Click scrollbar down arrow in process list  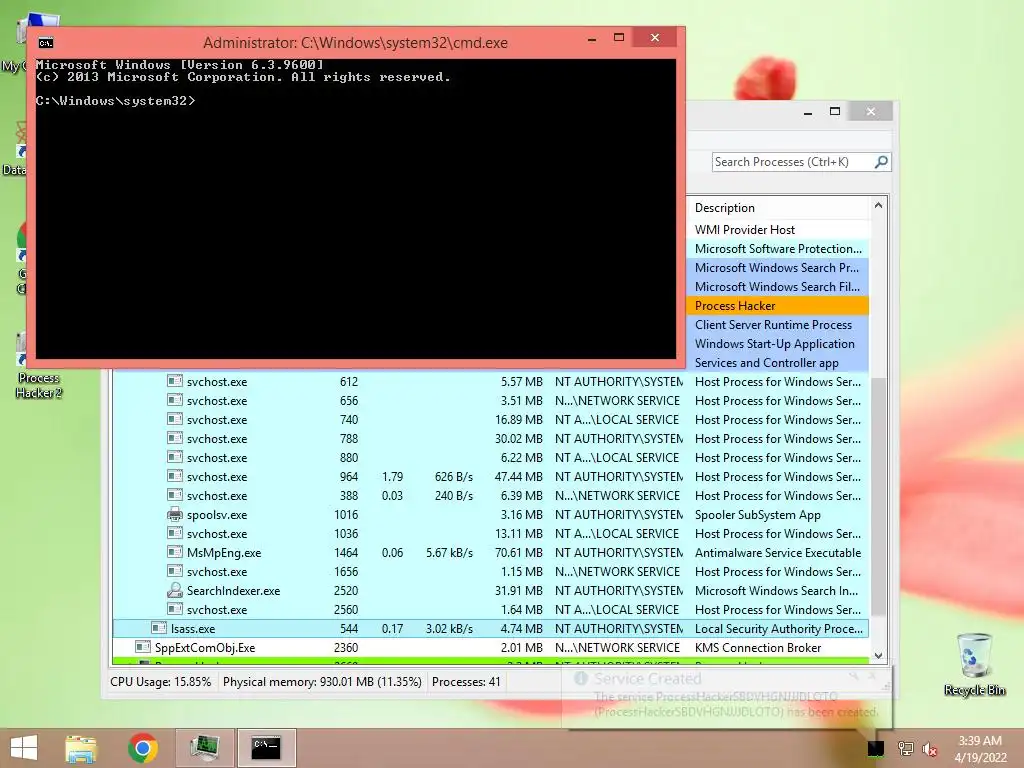[878, 655]
